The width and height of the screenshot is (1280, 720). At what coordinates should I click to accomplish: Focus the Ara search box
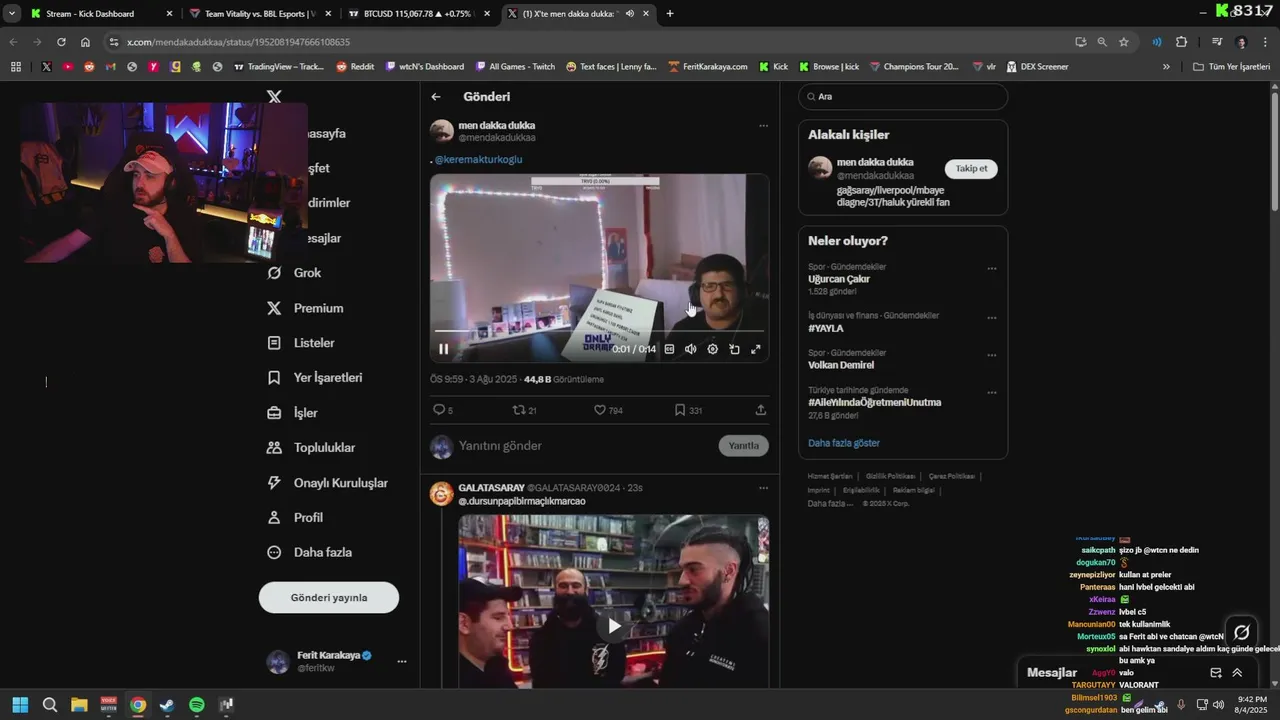[x=903, y=97]
